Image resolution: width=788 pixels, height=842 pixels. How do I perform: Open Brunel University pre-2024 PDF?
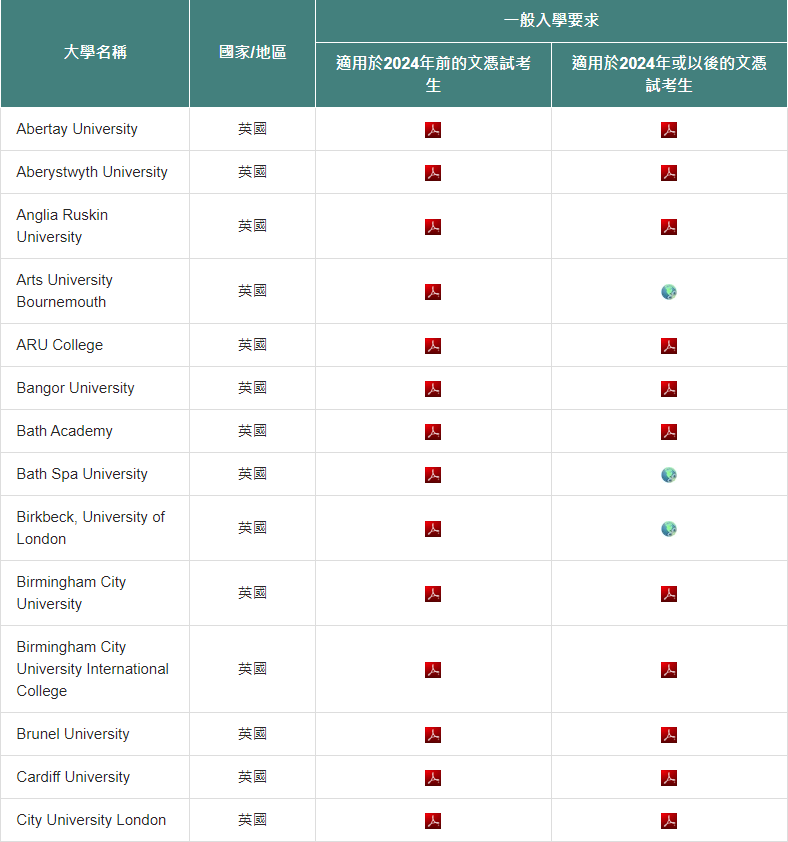[x=433, y=735]
